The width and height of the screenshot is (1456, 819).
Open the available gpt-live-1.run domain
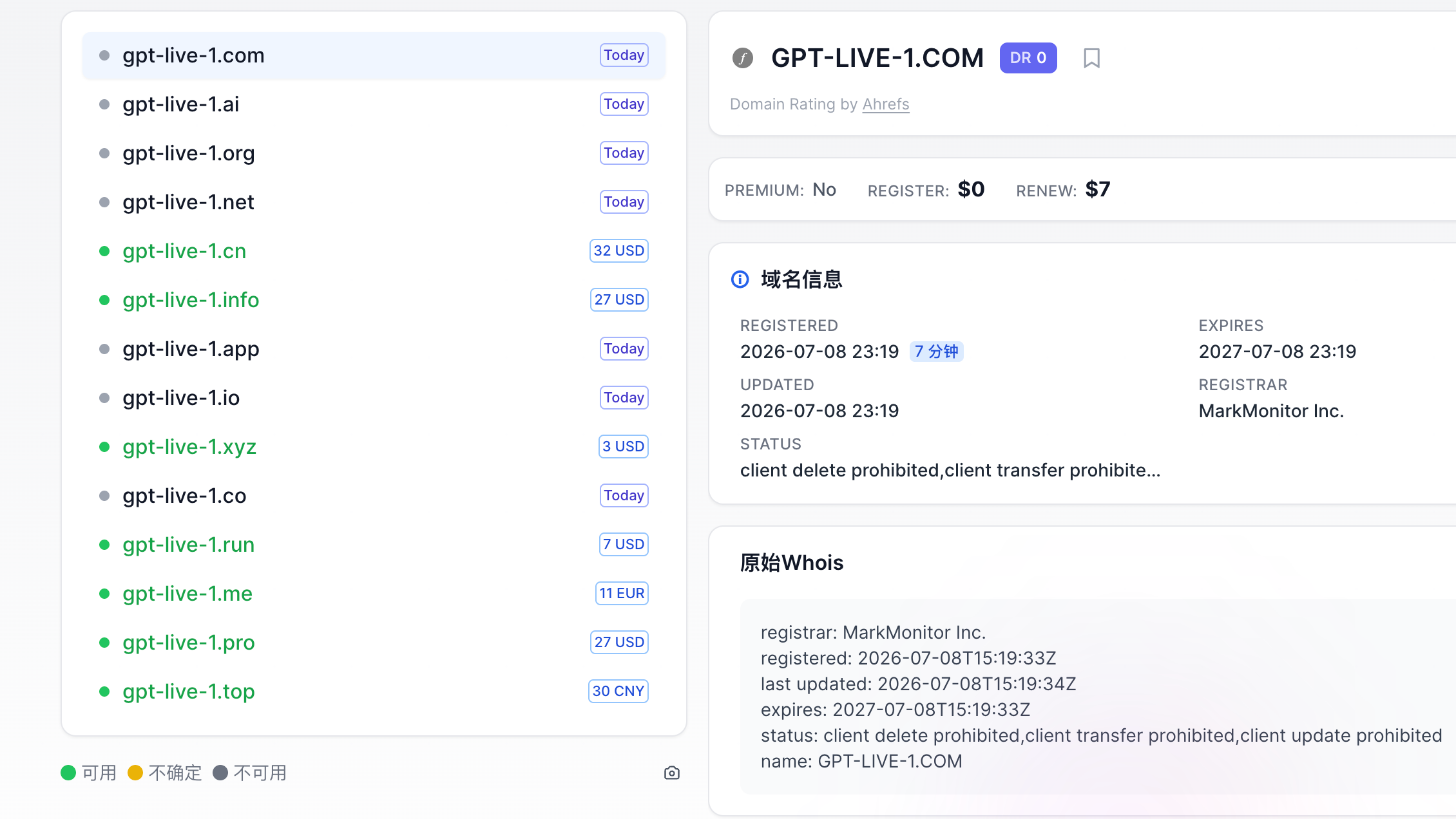click(x=374, y=545)
